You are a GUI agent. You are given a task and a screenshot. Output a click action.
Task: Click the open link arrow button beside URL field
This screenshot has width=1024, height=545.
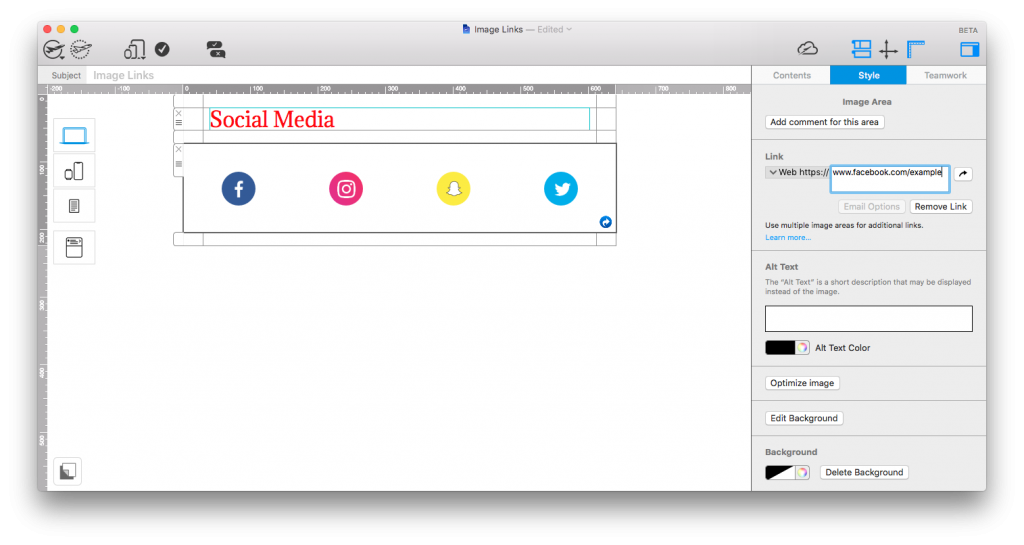click(x=963, y=174)
